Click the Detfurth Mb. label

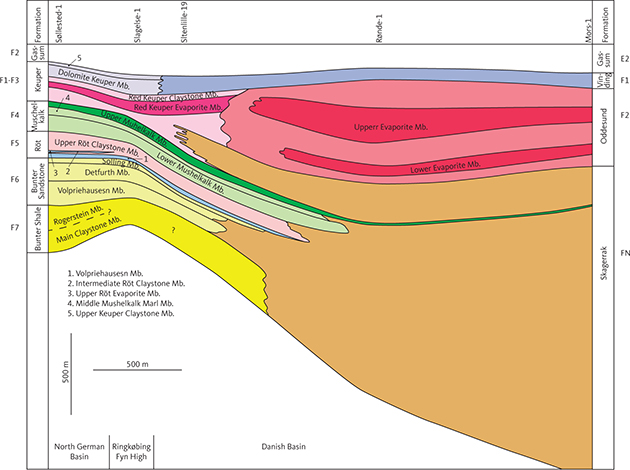[x=107, y=172]
